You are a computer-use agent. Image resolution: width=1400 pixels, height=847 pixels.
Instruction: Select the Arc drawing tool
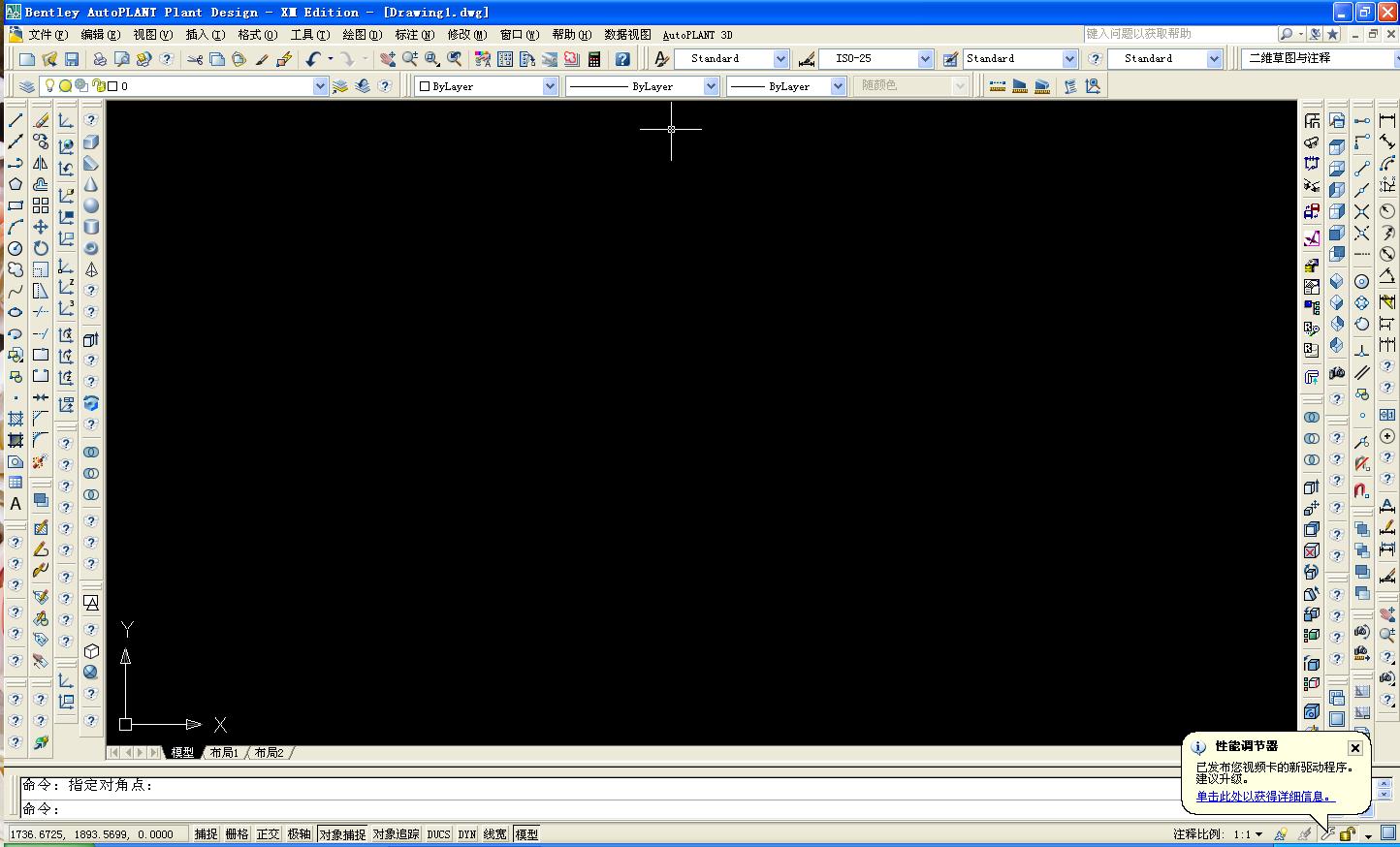(x=16, y=227)
